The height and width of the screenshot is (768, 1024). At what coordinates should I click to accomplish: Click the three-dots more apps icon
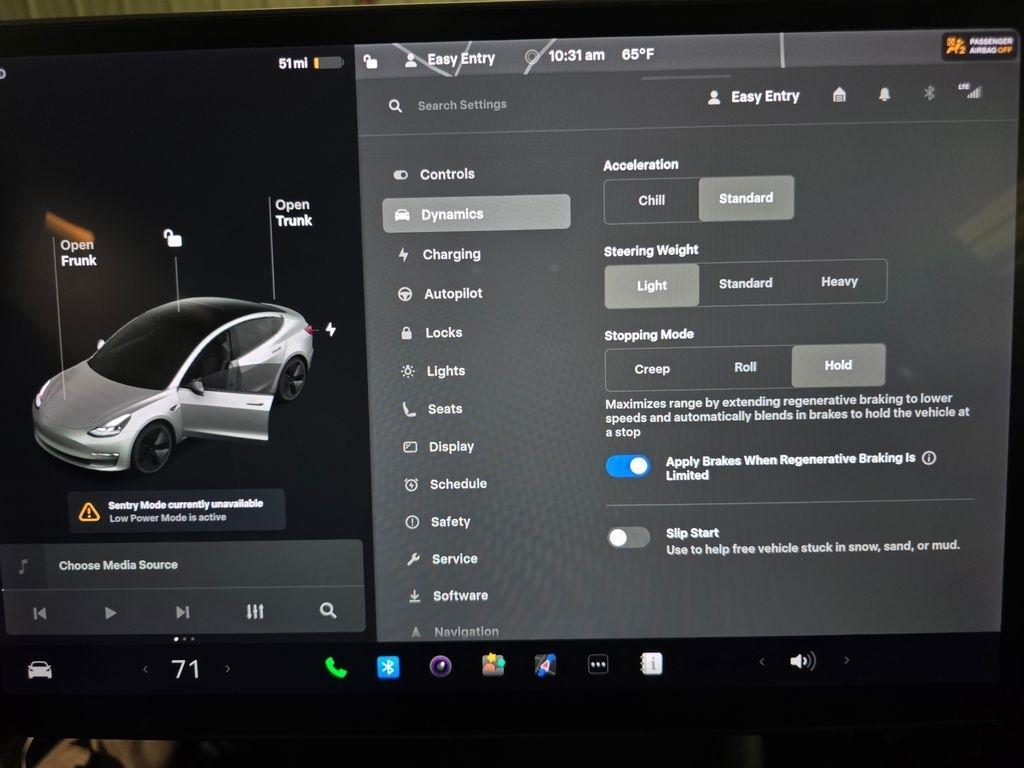pyautogui.click(x=598, y=665)
